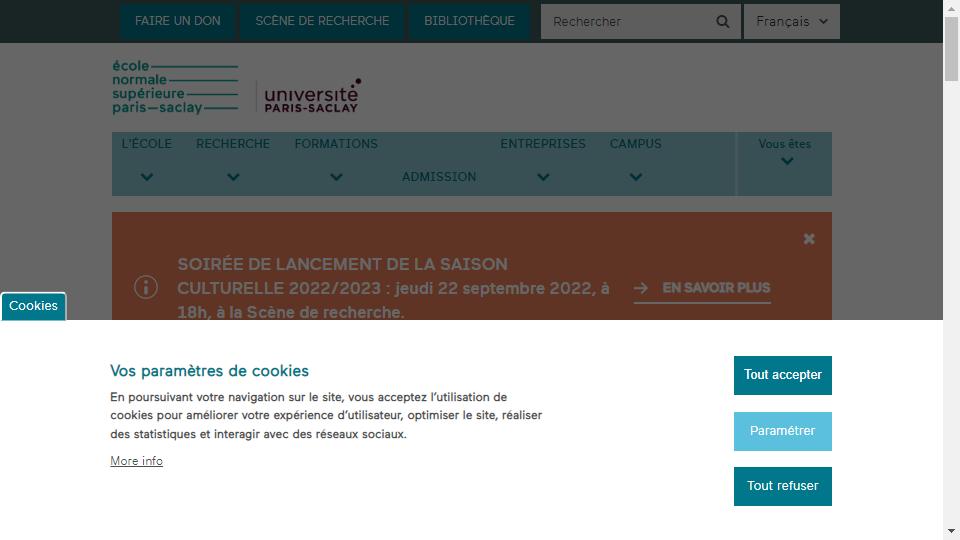Click the info icon in the banner
Image resolution: width=960 pixels, height=540 pixels.
point(146,287)
